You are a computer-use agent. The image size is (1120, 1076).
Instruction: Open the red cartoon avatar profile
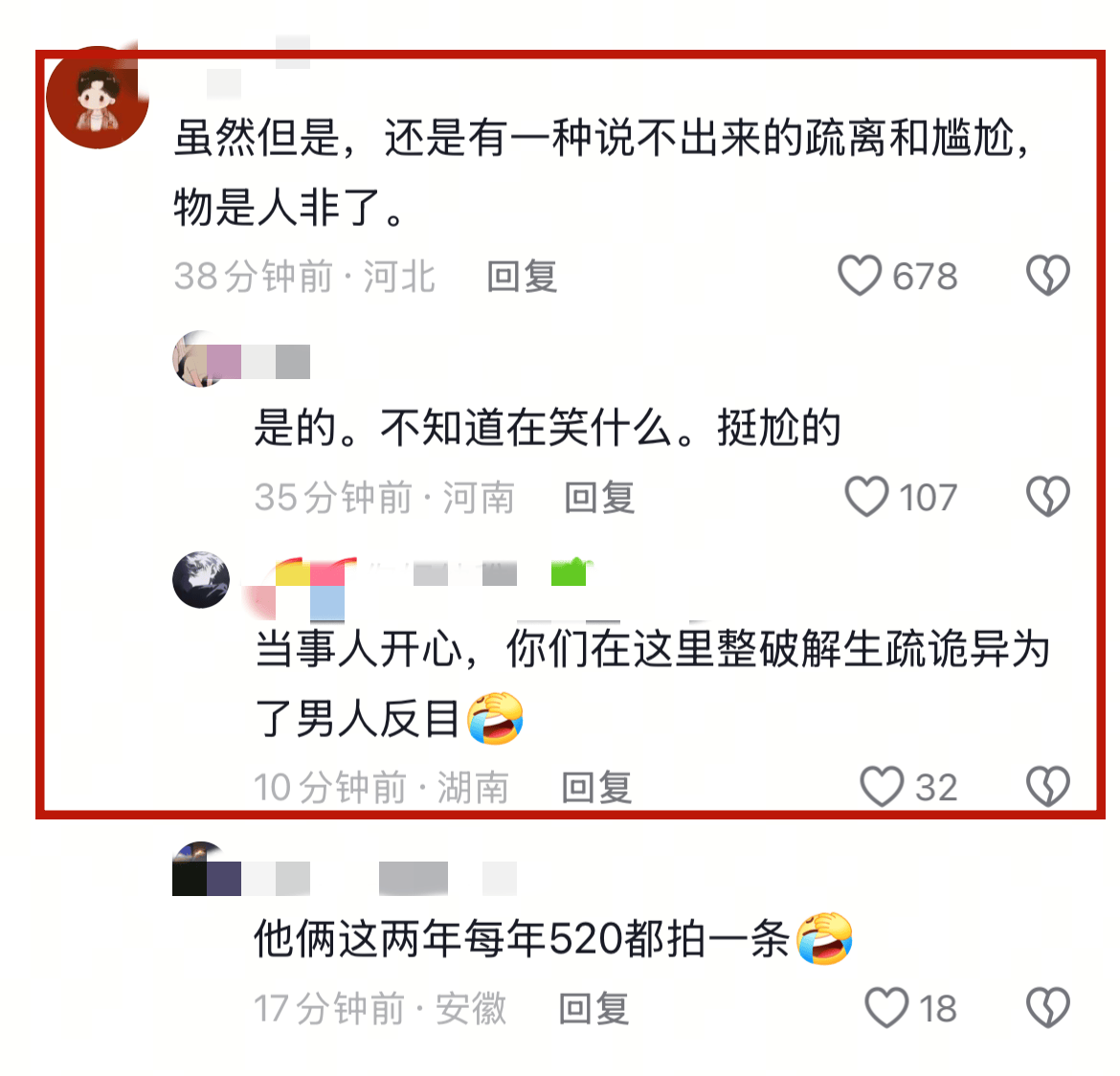[97, 98]
